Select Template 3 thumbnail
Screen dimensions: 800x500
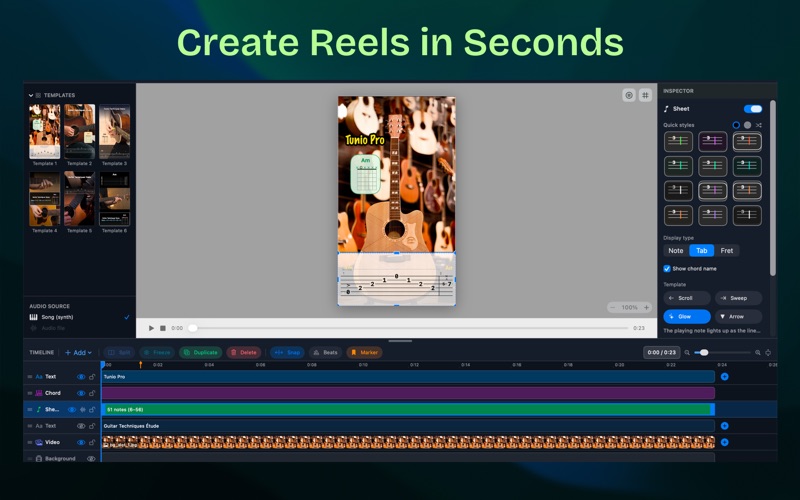(114, 132)
